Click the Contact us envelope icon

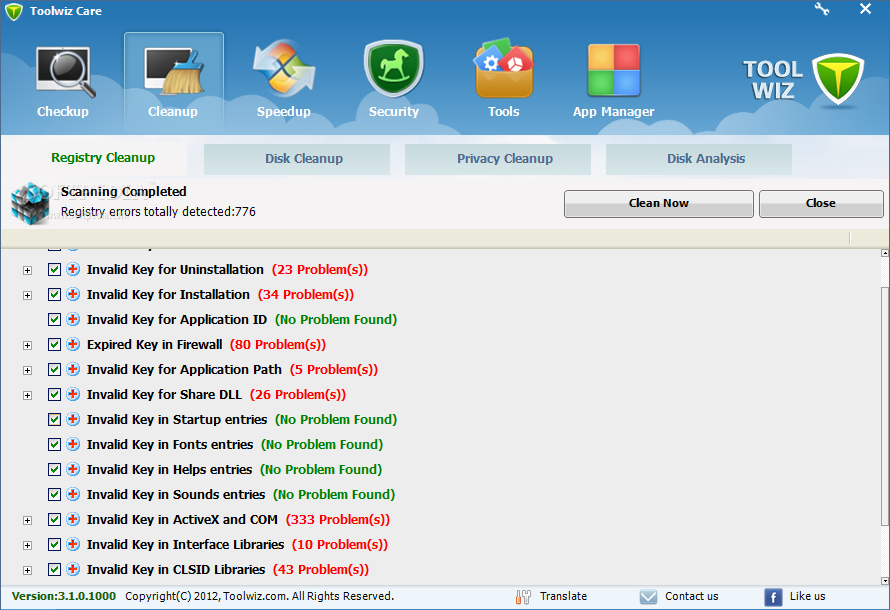point(648,596)
